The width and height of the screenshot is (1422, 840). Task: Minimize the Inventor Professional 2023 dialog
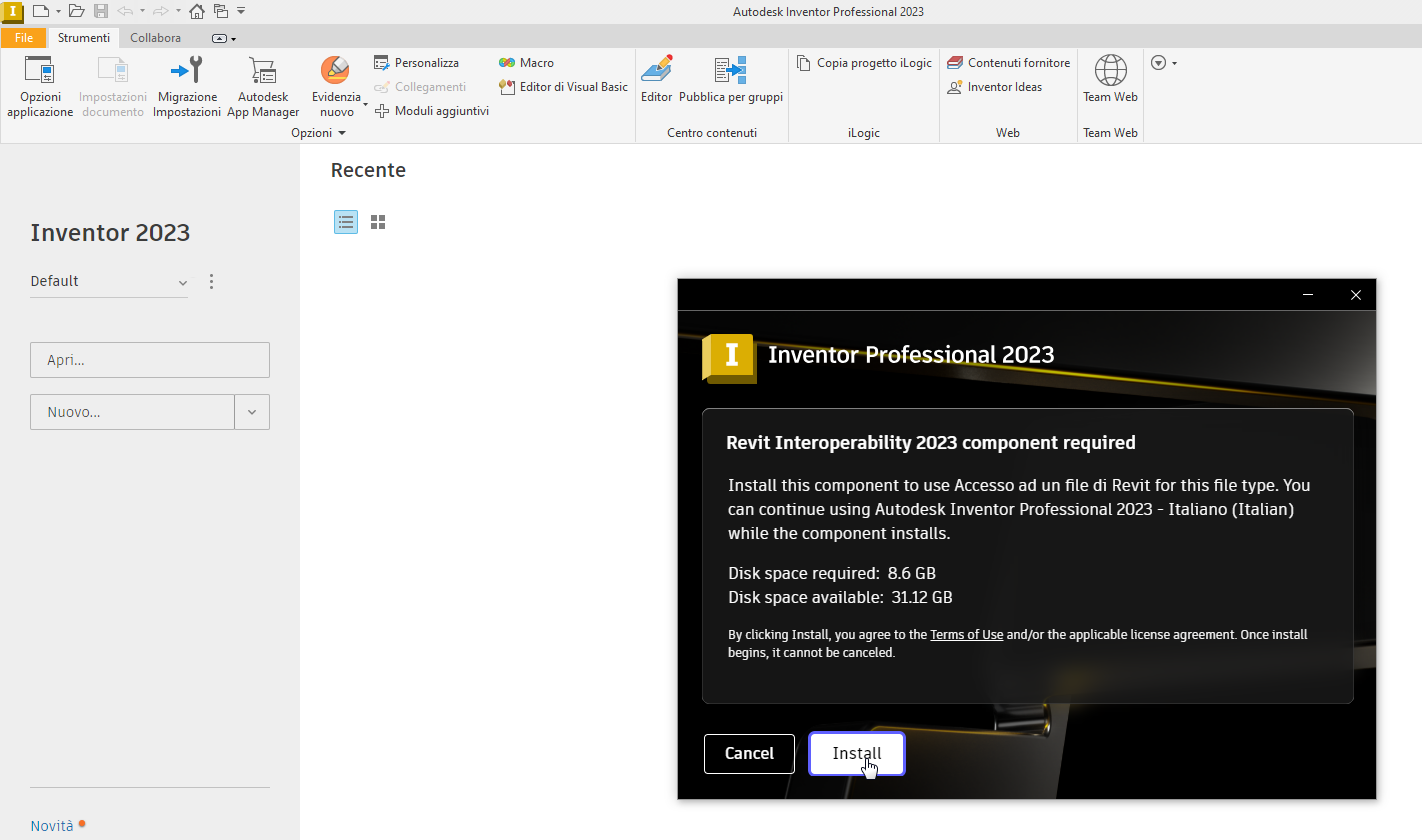1308,295
